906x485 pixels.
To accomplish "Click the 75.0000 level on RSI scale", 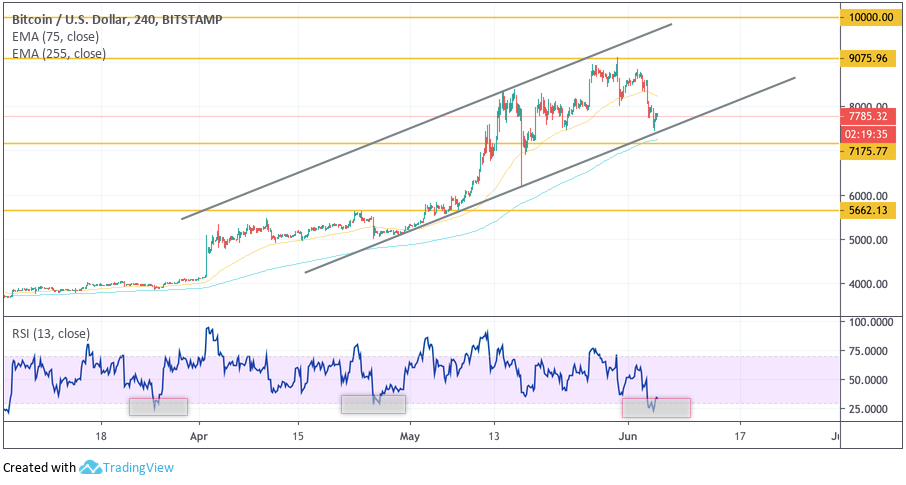I will coord(867,351).
